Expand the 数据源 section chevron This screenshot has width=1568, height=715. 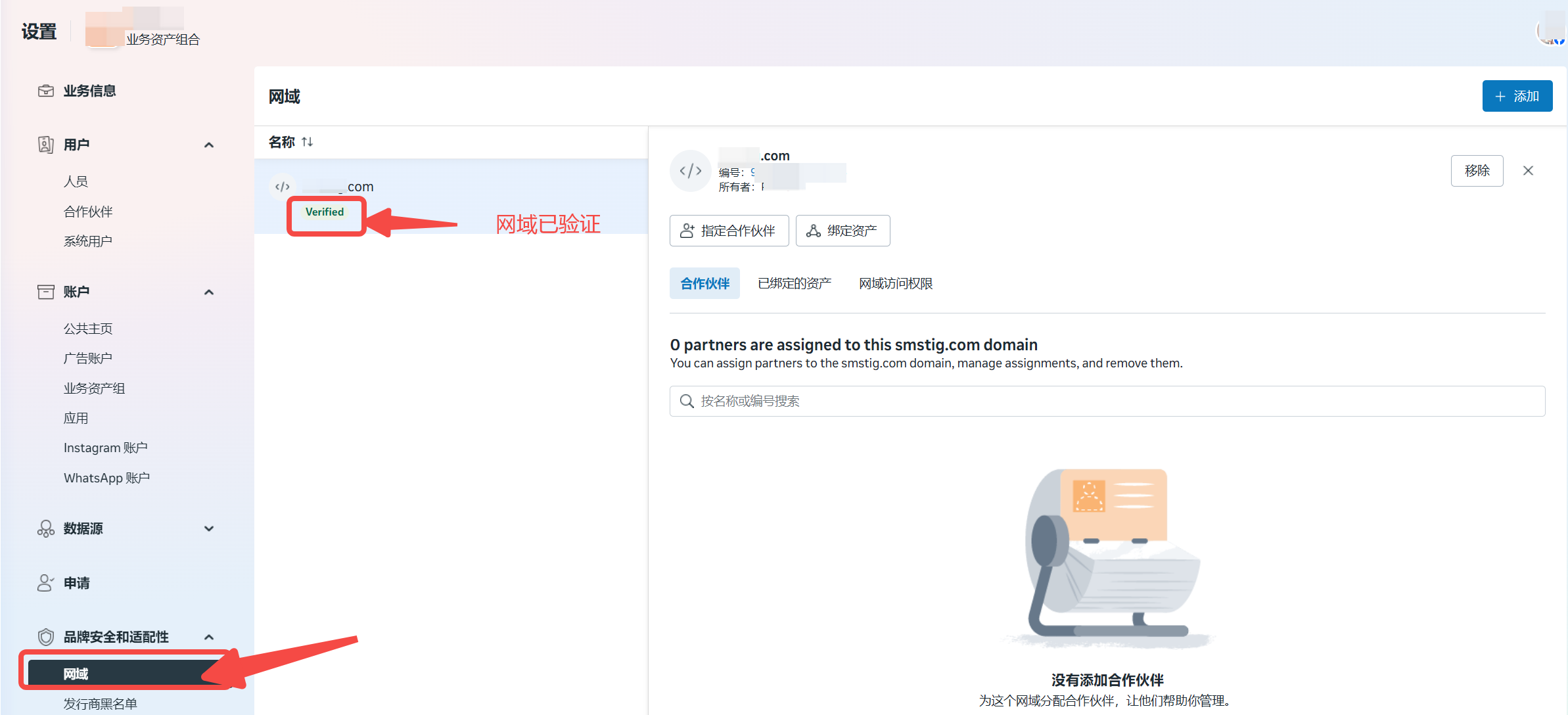point(209,528)
